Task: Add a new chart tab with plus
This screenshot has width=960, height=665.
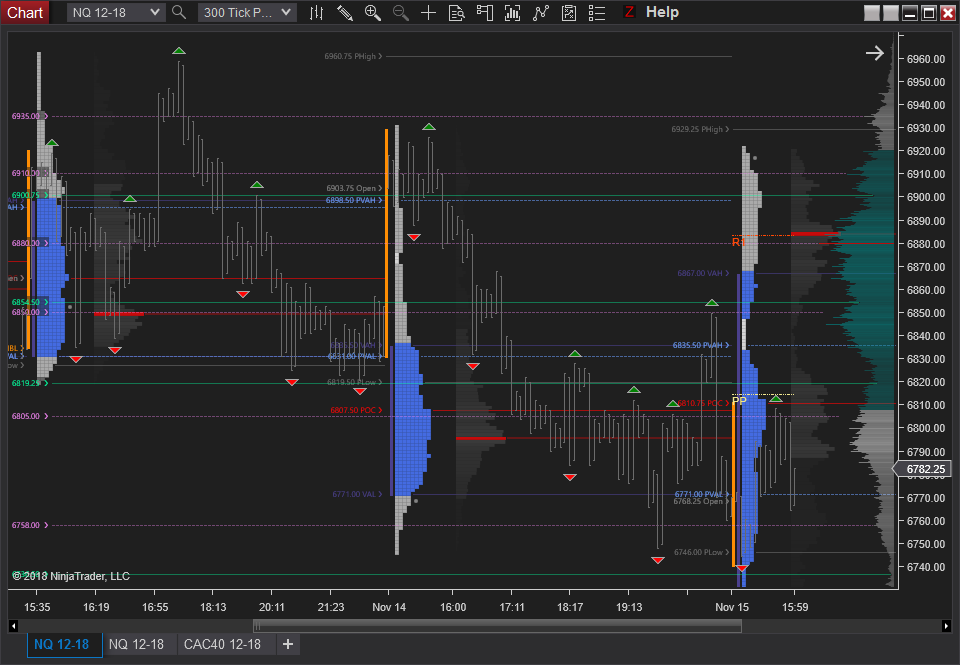Action: (x=288, y=644)
